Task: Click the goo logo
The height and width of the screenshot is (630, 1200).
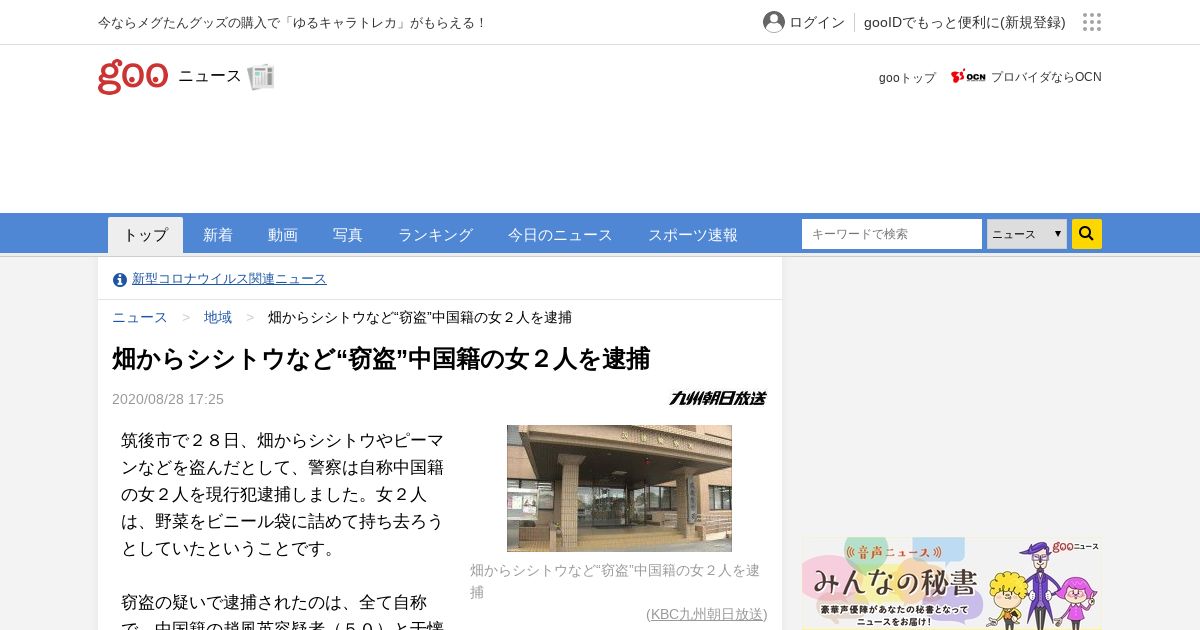Action: [x=133, y=77]
